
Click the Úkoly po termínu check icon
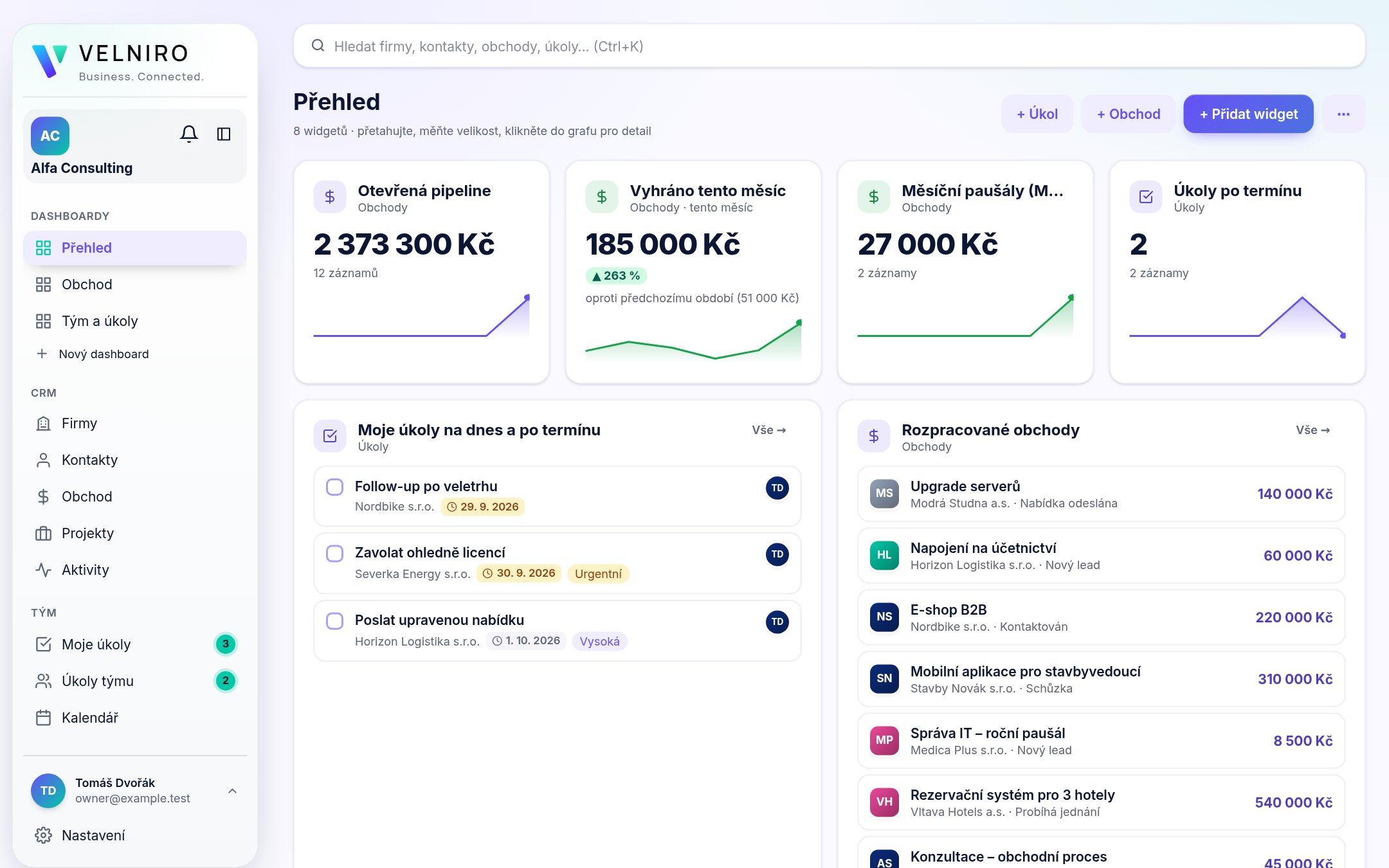tap(1146, 197)
